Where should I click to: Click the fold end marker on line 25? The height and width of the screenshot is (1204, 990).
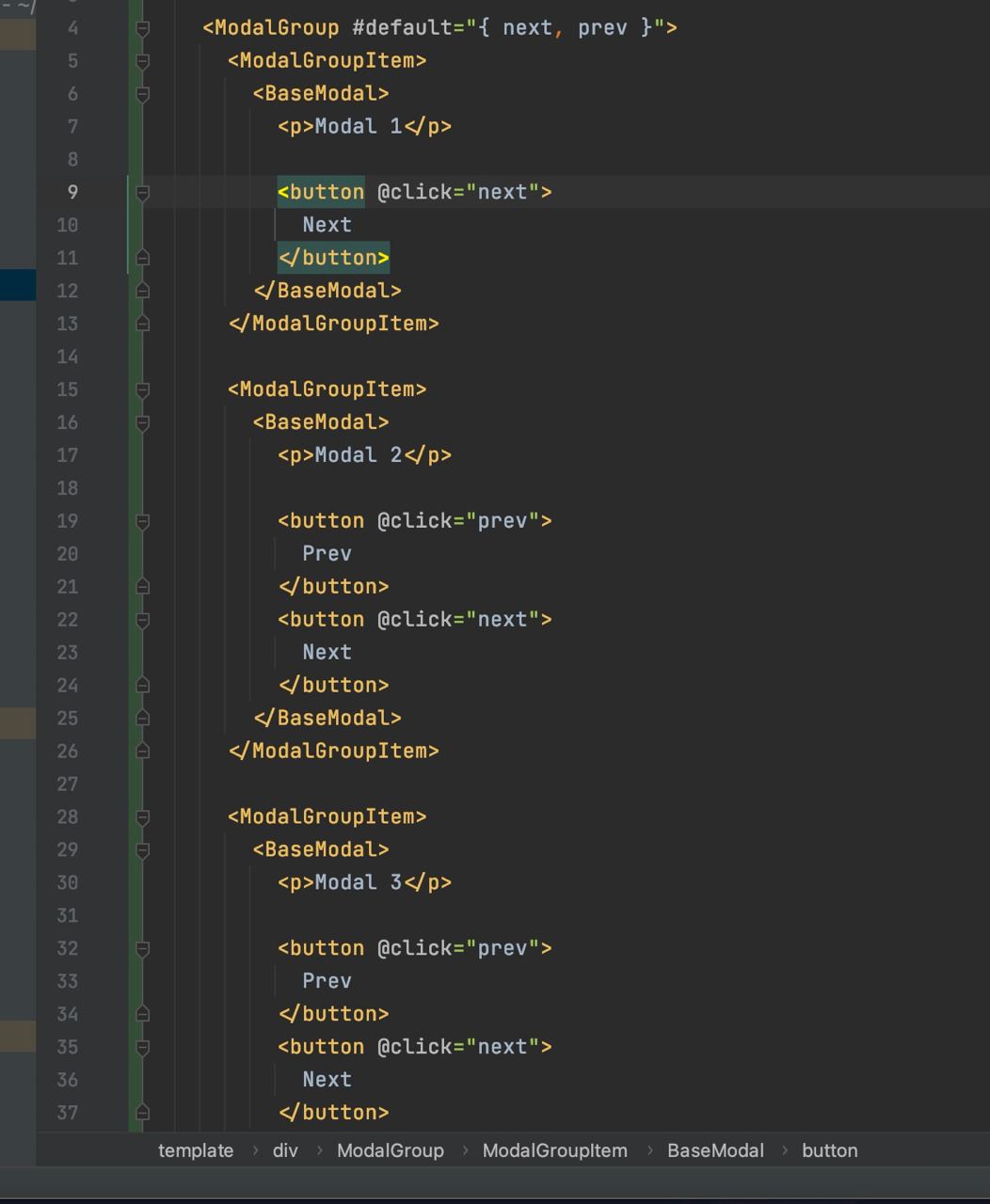pos(142,718)
